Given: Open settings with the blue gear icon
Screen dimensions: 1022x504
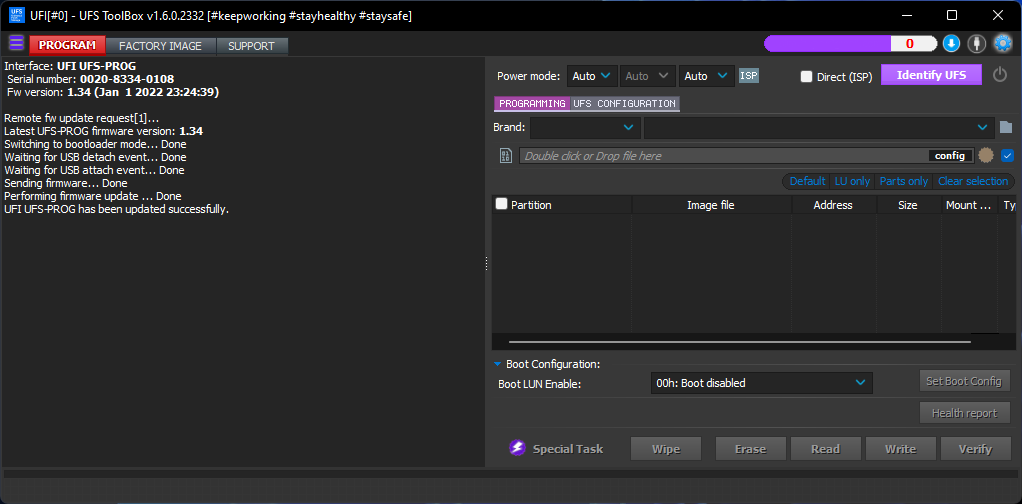Looking at the screenshot, I should pyautogui.click(x=1002, y=44).
